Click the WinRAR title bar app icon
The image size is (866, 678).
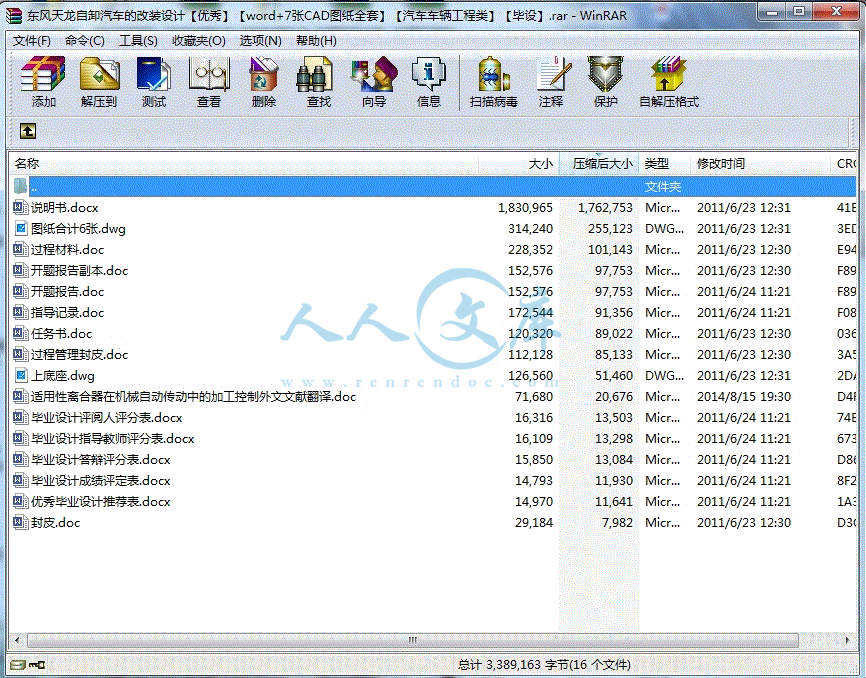[13, 15]
